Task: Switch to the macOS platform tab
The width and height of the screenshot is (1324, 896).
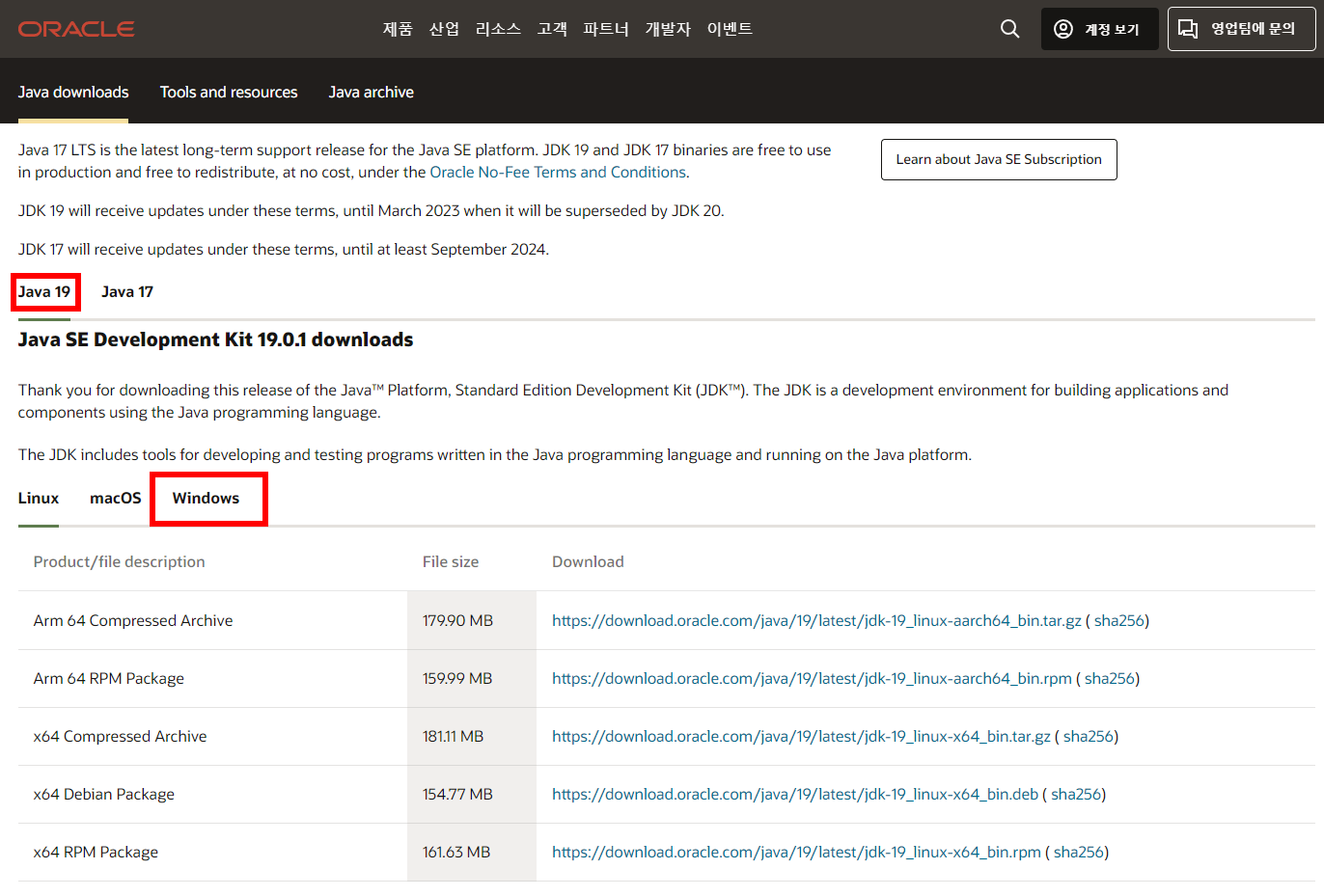Action: coord(116,499)
